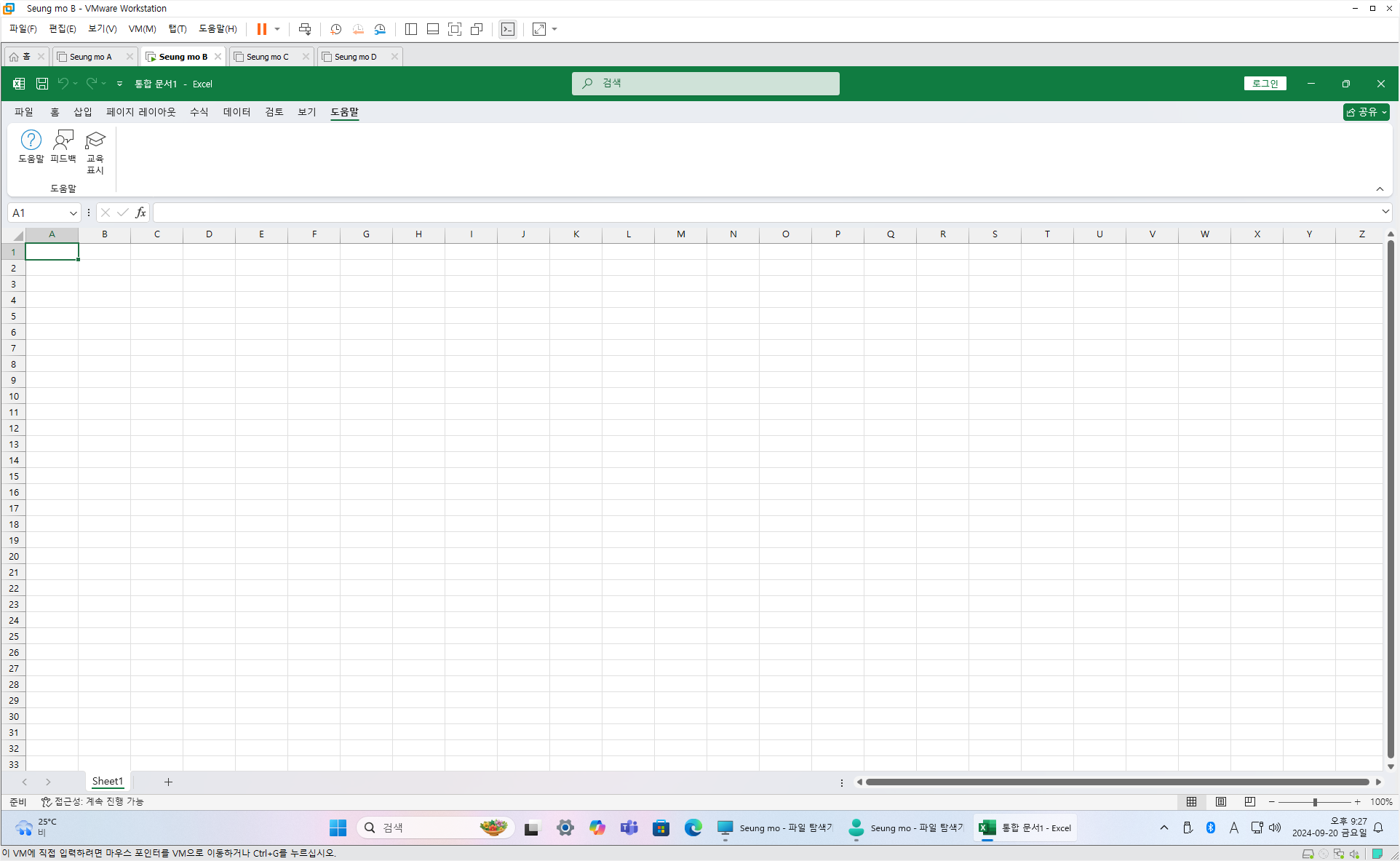
Task: Click the Excel 검색 search box
Action: pos(705,83)
